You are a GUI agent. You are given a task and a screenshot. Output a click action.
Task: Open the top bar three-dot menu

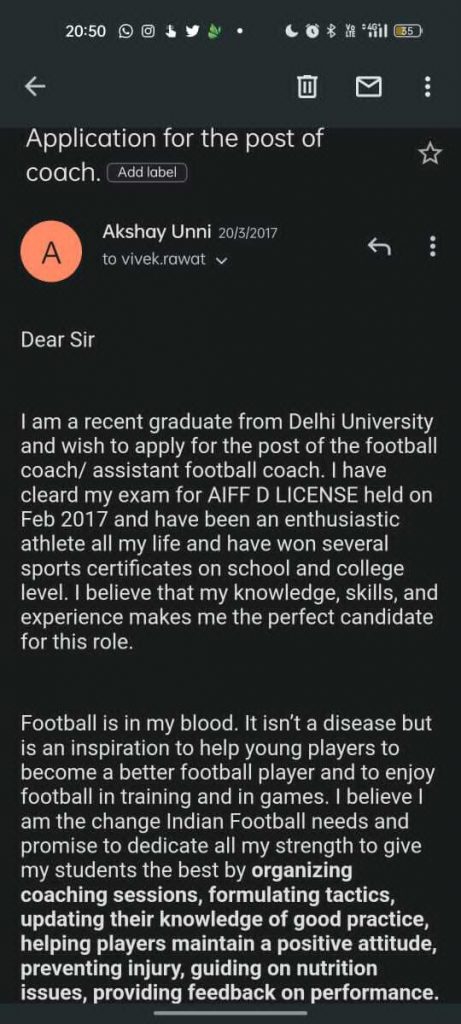(x=428, y=86)
